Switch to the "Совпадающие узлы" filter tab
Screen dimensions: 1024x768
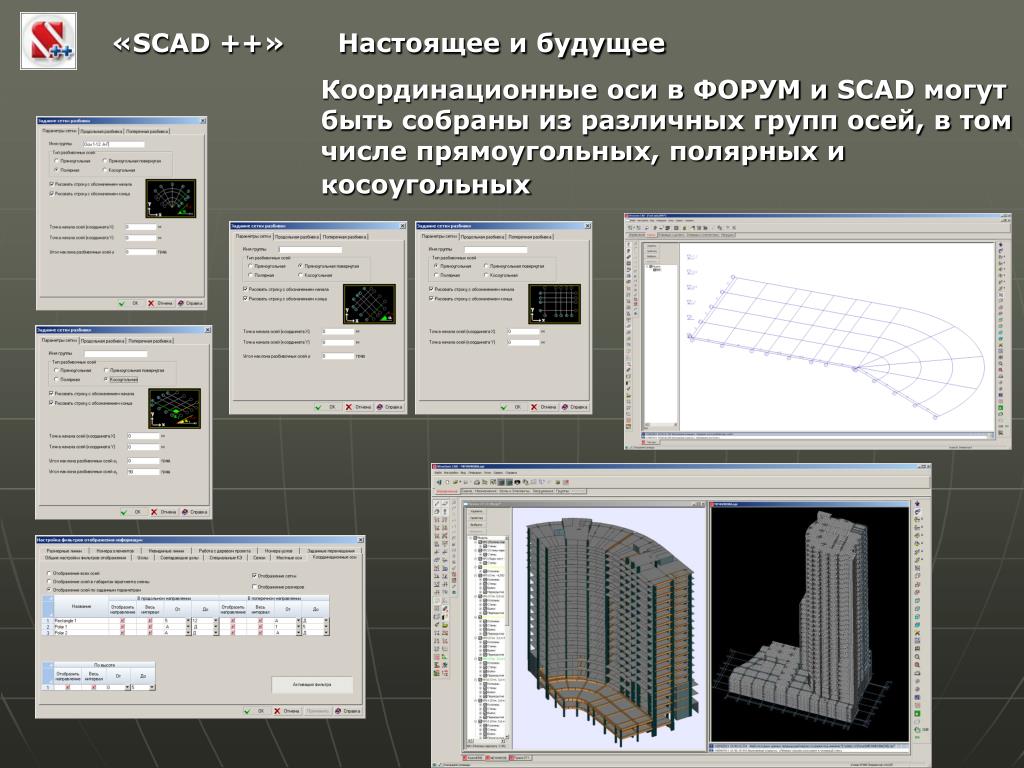[179, 558]
